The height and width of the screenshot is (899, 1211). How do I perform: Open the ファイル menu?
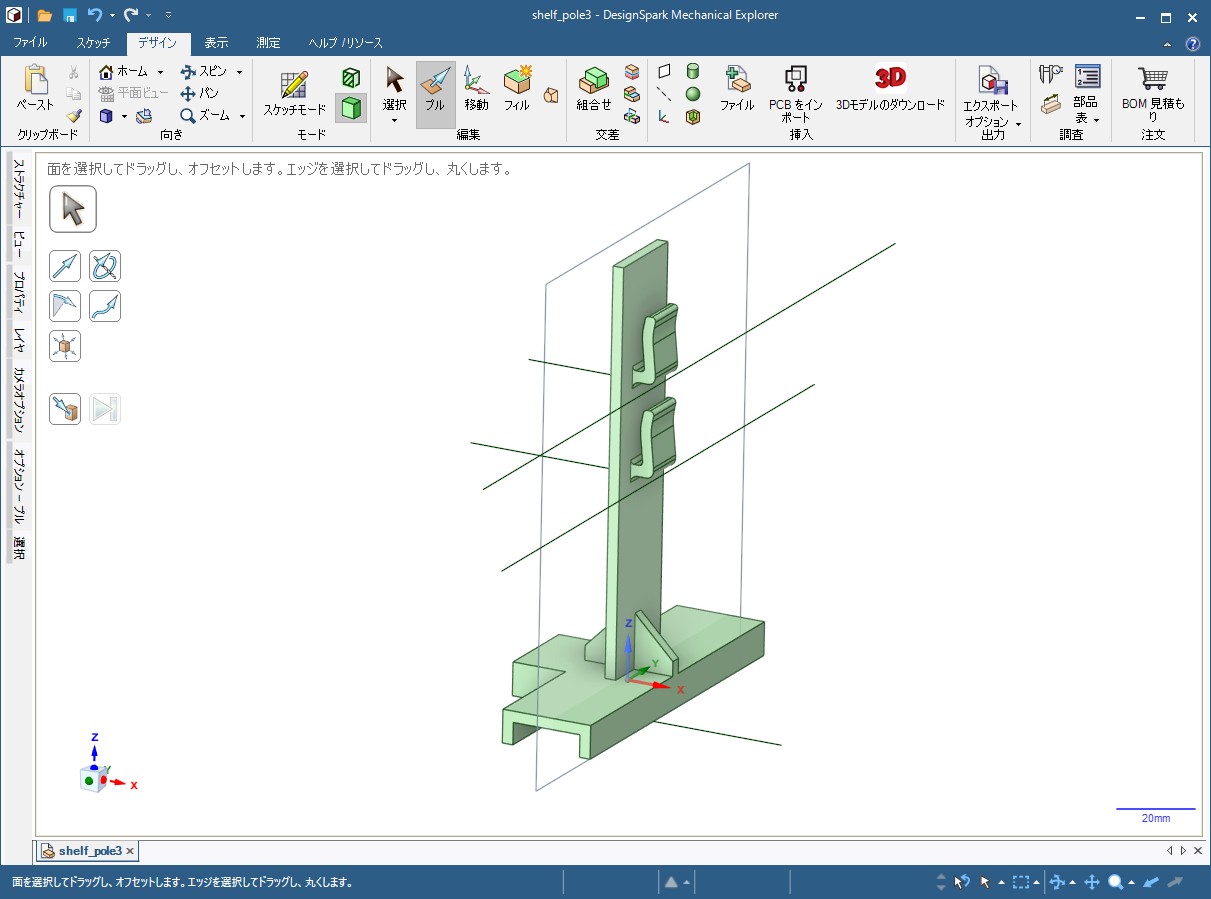30,43
